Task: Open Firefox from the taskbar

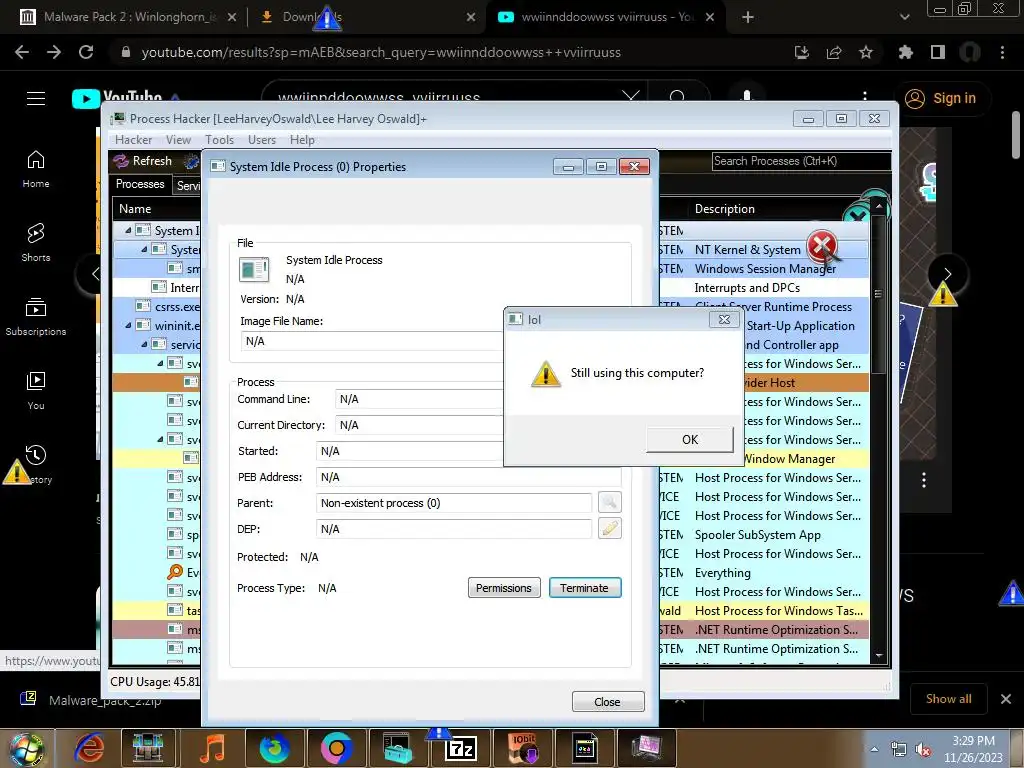Action: pos(274,748)
